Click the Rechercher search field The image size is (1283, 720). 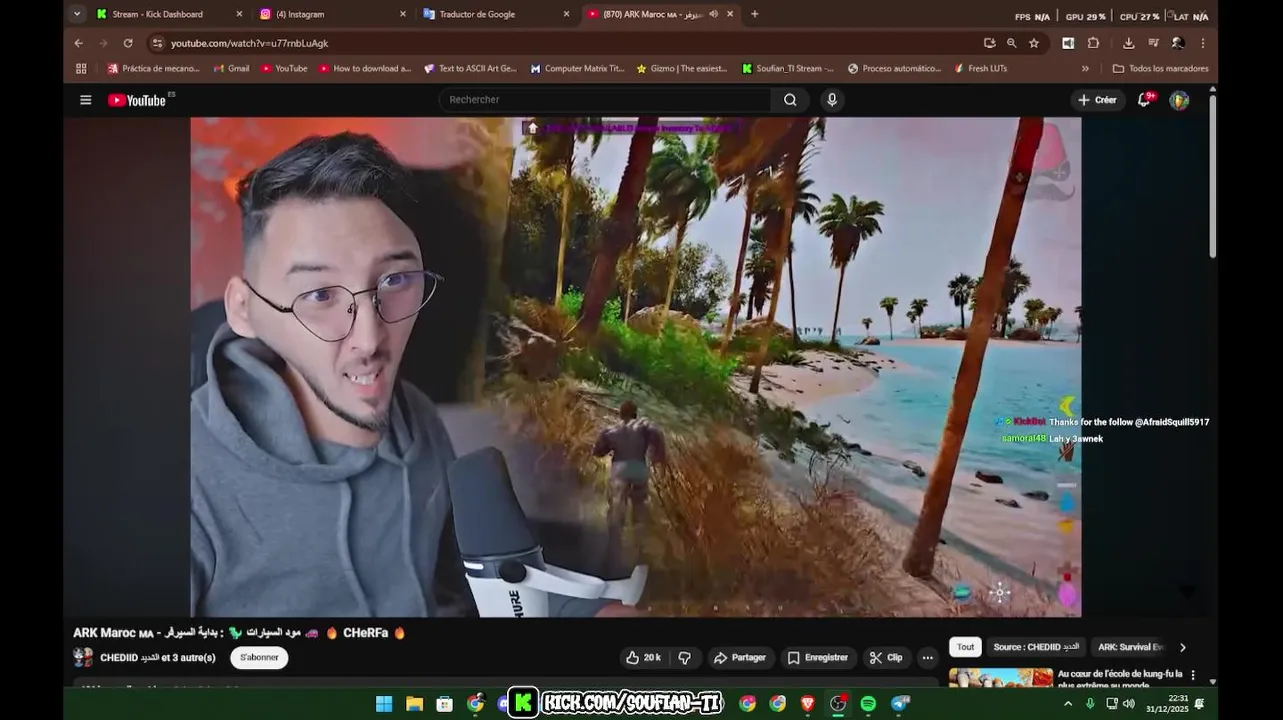[x=605, y=100]
